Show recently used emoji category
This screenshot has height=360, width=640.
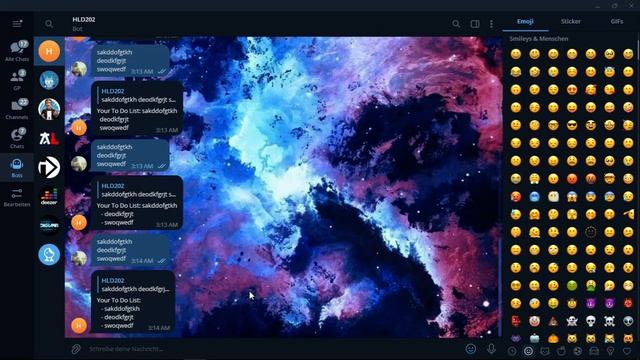pyautogui.click(x=512, y=351)
